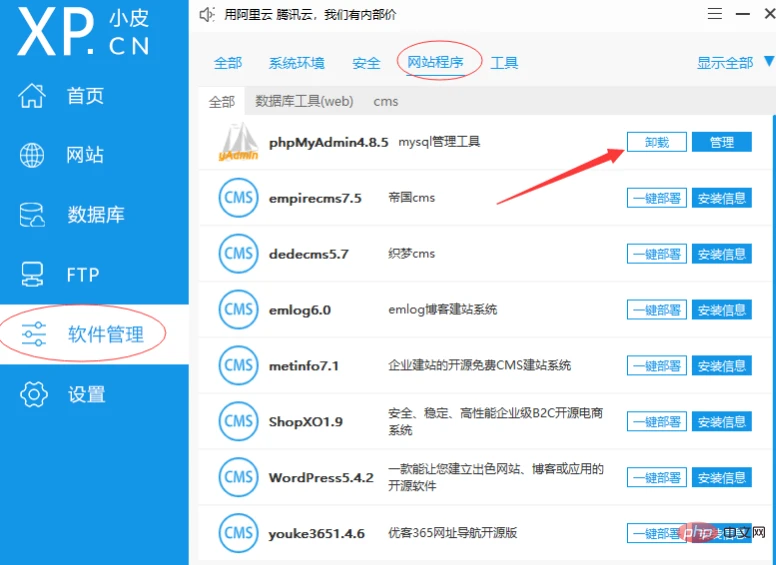Click 一键部署 for emlog6.0
Viewport: 776px width, 565px height.
click(x=657, y=310)
